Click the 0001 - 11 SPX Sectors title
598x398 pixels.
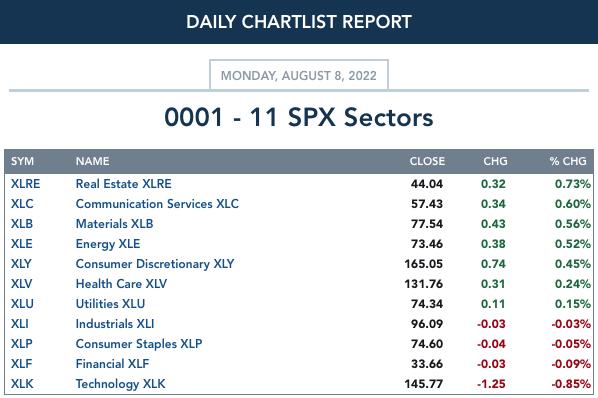299,117
